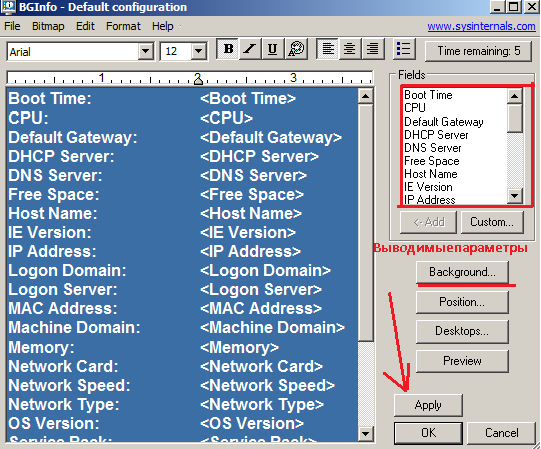The width and height of the screenshot is (541, 449).
Task: Click the Apply button
Action: coord(428,405)
